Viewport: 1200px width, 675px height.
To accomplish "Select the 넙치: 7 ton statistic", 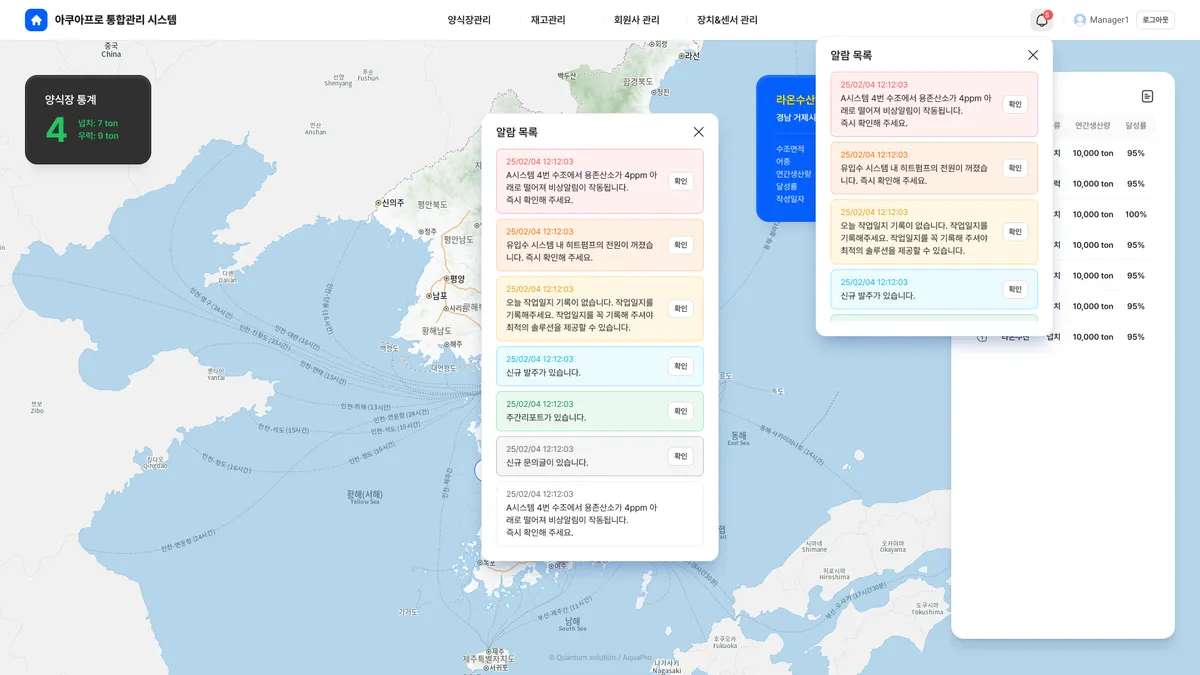I will point(98,123).
